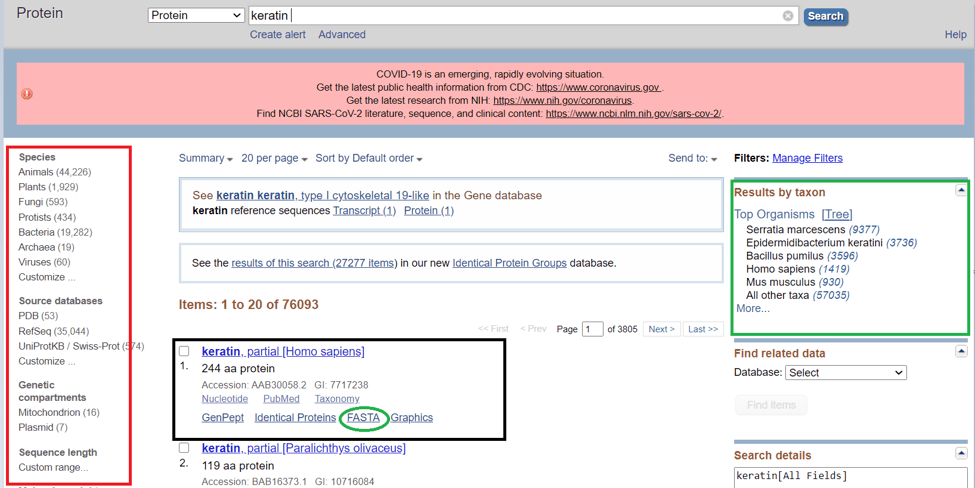
Task: Click the page number input field
Action: (592, 329)
